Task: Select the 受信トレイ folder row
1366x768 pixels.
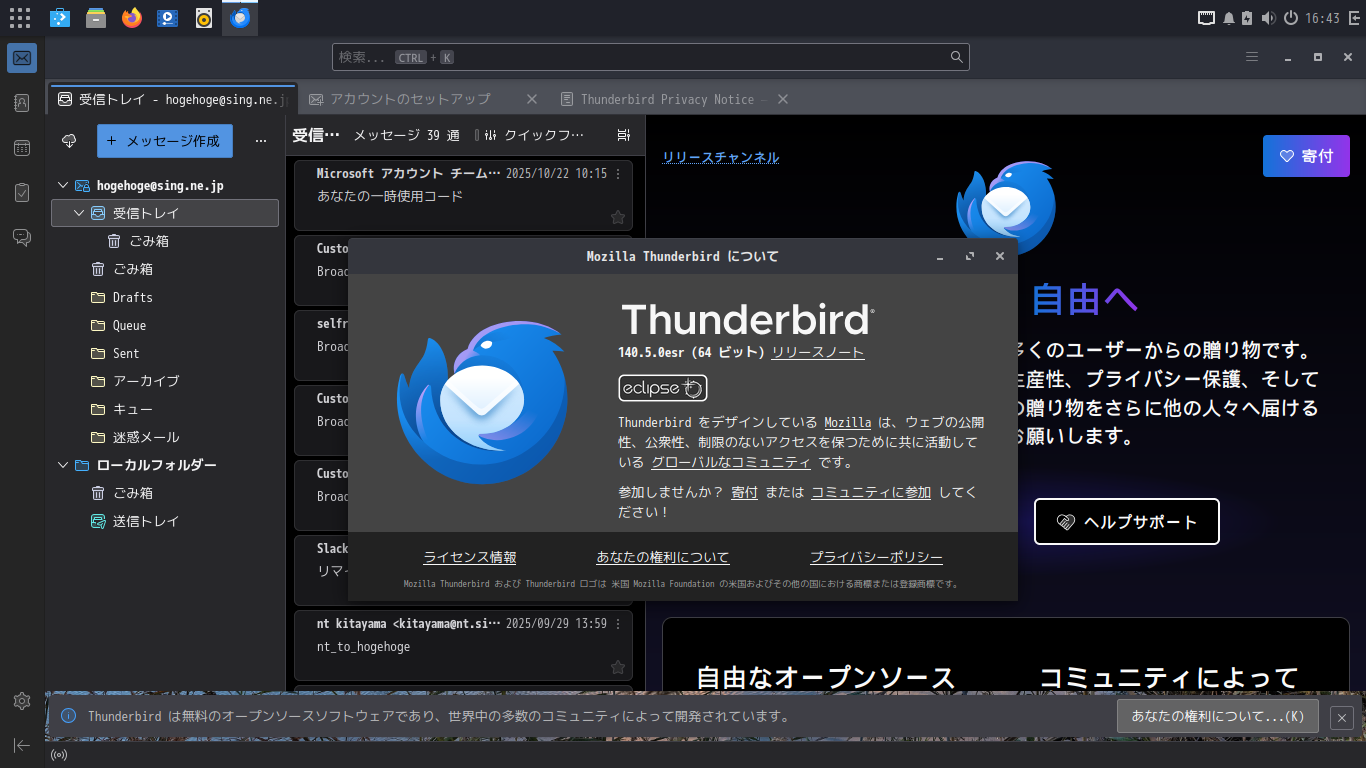Action: point(165,213)
